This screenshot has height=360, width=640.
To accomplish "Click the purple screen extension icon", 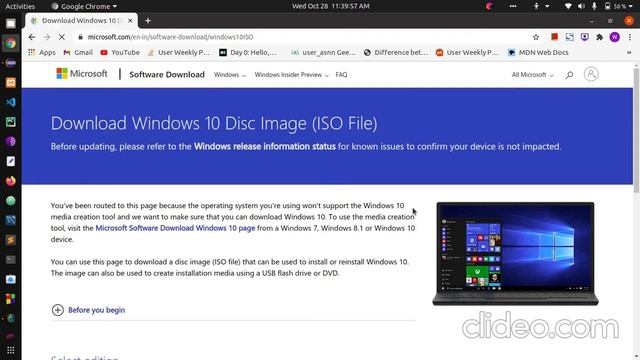I will tap(584, 37).
